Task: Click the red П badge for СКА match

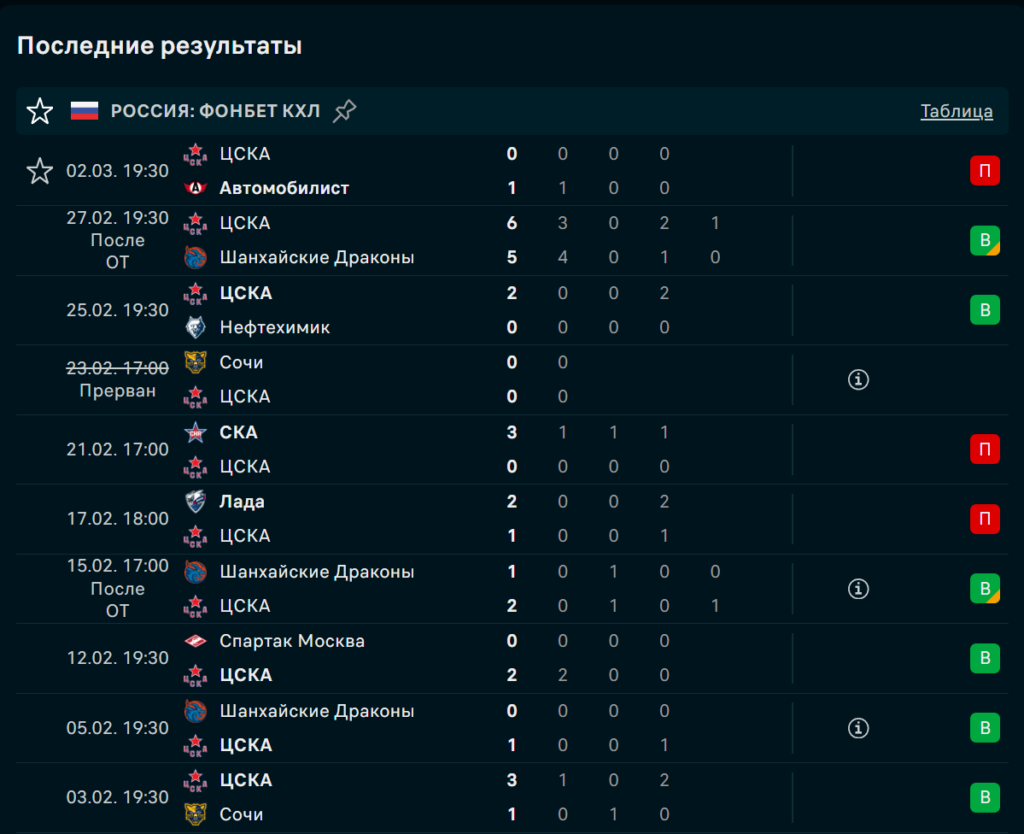Action: click(x=984, y=449)
